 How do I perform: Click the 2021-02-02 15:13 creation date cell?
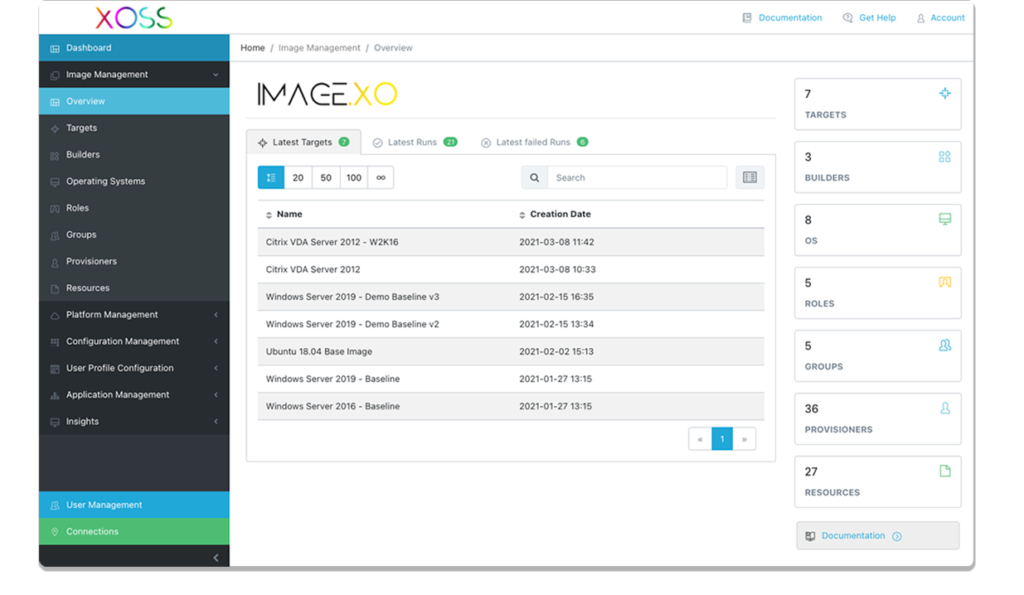556,352
